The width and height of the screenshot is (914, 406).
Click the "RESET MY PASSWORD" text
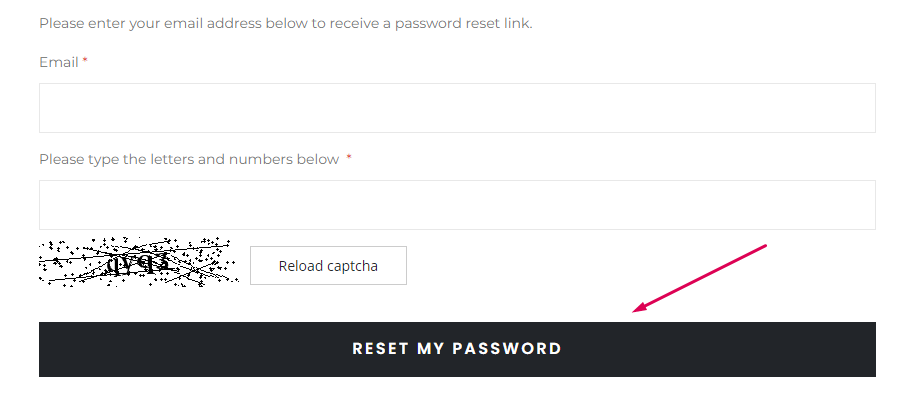point(457,348)
